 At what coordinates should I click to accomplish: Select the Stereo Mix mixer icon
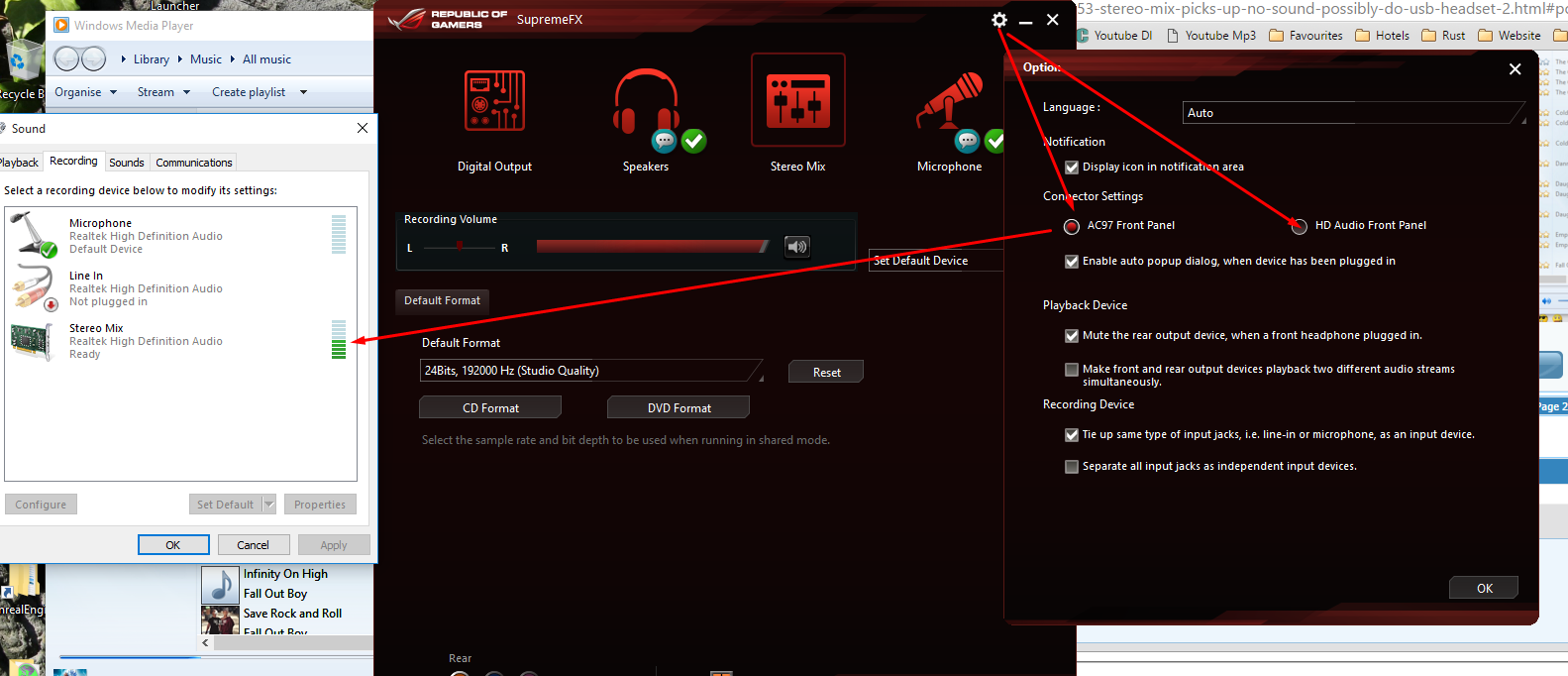797,100
